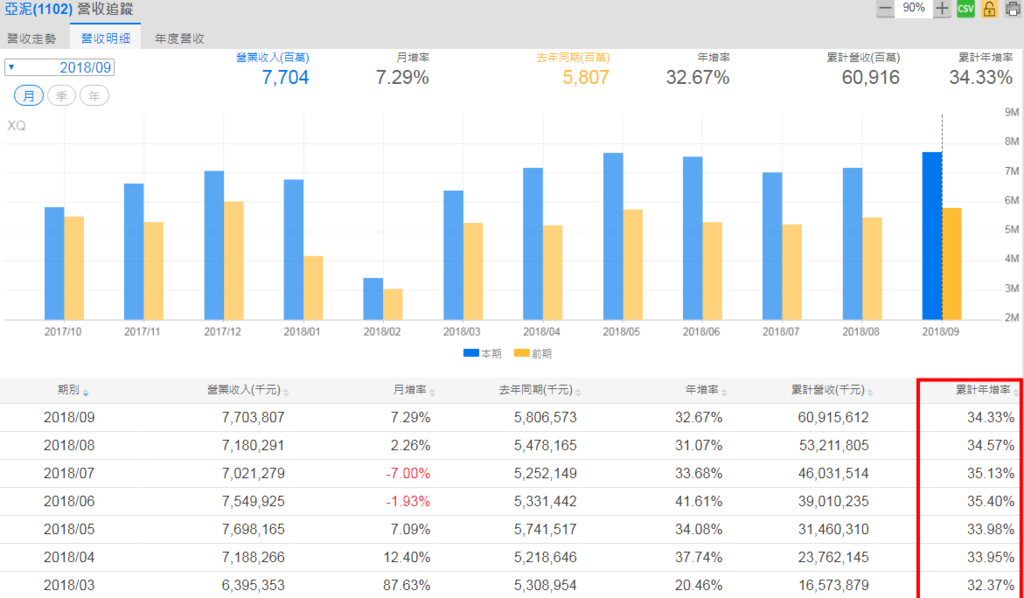Switch to the 營收走勢 tab

(x=32, y=39)
